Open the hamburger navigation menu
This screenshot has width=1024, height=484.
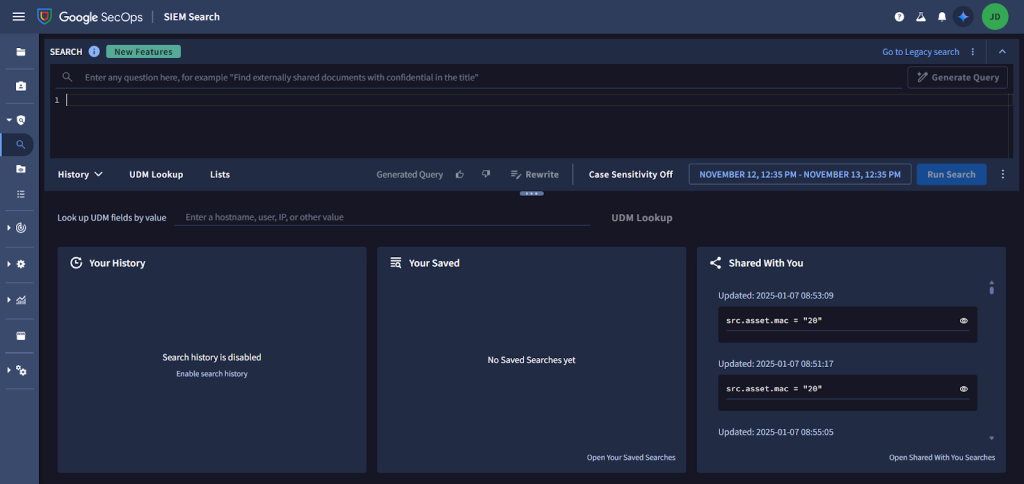tap(18, 17)
